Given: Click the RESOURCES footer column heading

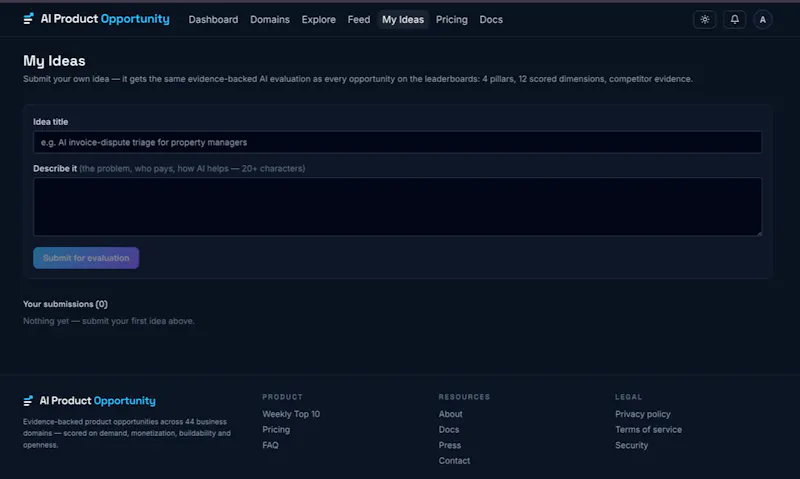Looking at the screenshot, I should [x=464, y=397].
